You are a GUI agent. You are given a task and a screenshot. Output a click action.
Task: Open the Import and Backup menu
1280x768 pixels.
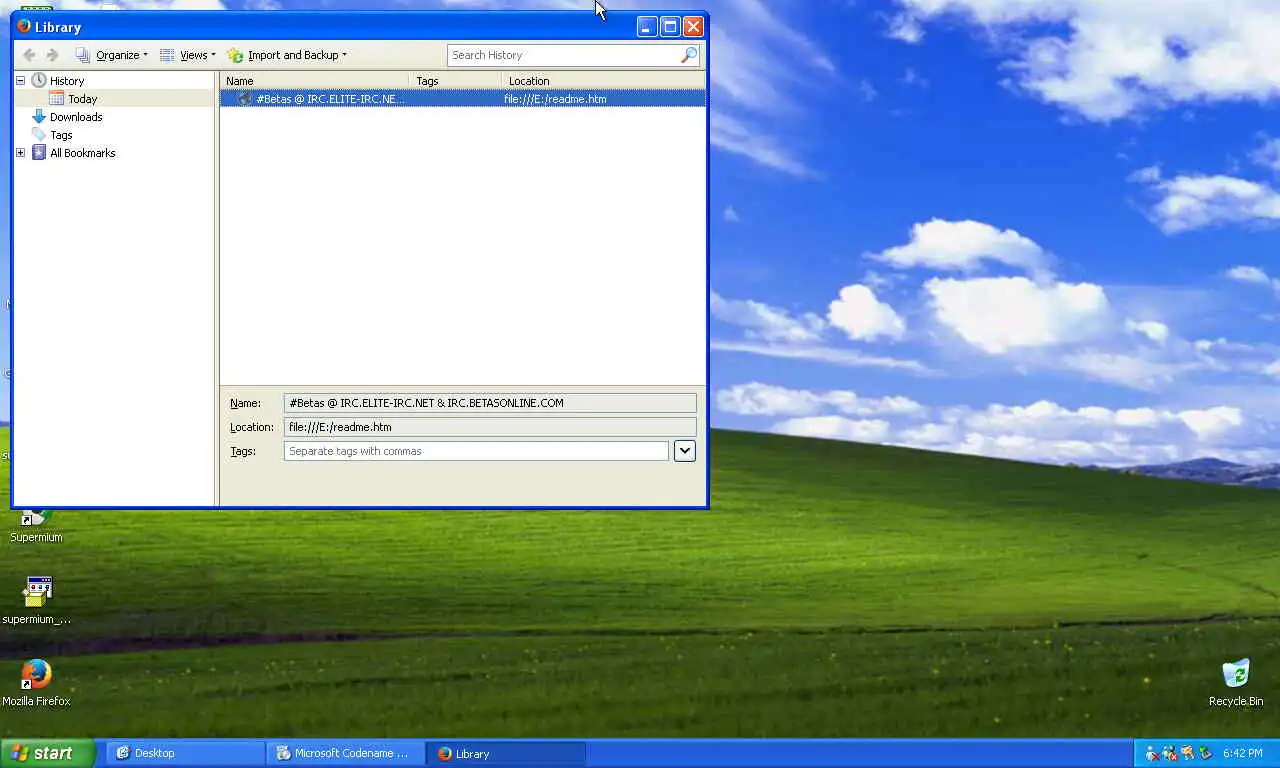click(287, 55)
